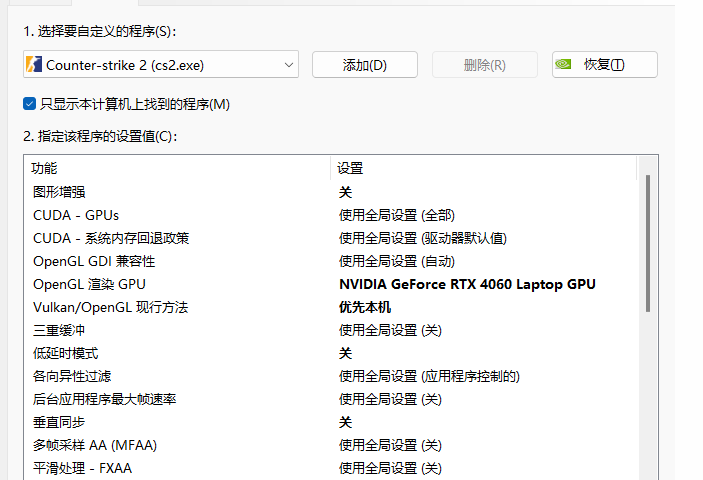Select the 多帧采样 AA (MFAA) row

pos(331,445)
